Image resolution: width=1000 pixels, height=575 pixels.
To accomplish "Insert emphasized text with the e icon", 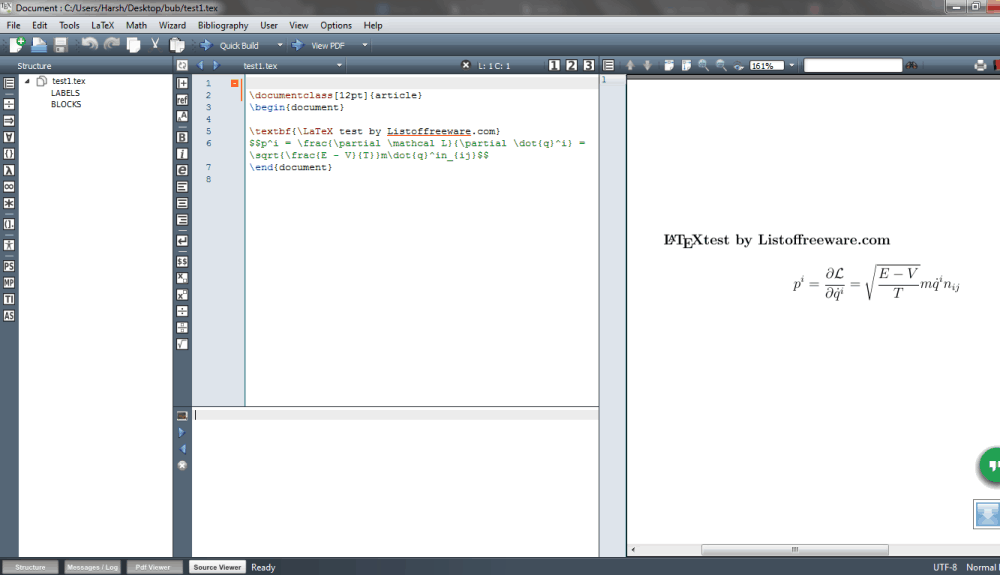I will click(182, 170).
